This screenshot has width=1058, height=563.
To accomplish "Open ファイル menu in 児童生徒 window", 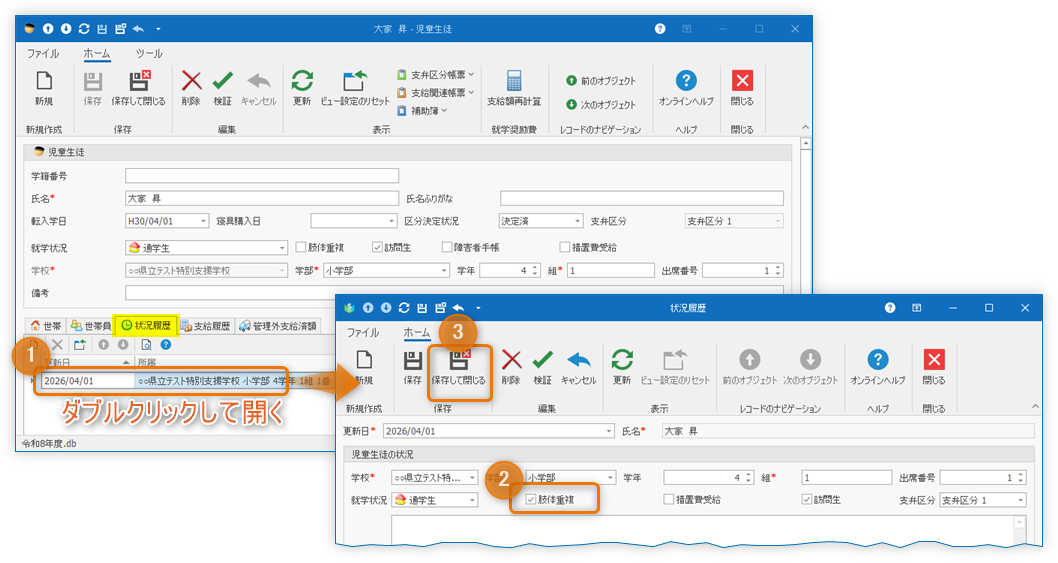I will click(x=43, y=53).
